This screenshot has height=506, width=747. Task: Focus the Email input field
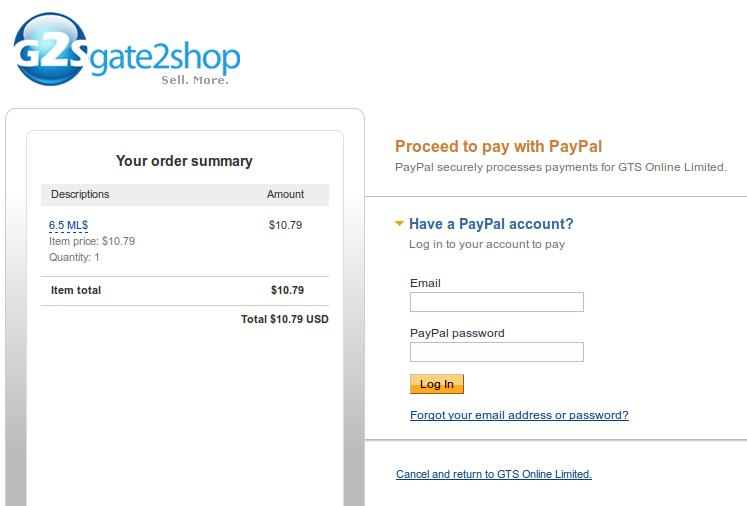[496, 302]
